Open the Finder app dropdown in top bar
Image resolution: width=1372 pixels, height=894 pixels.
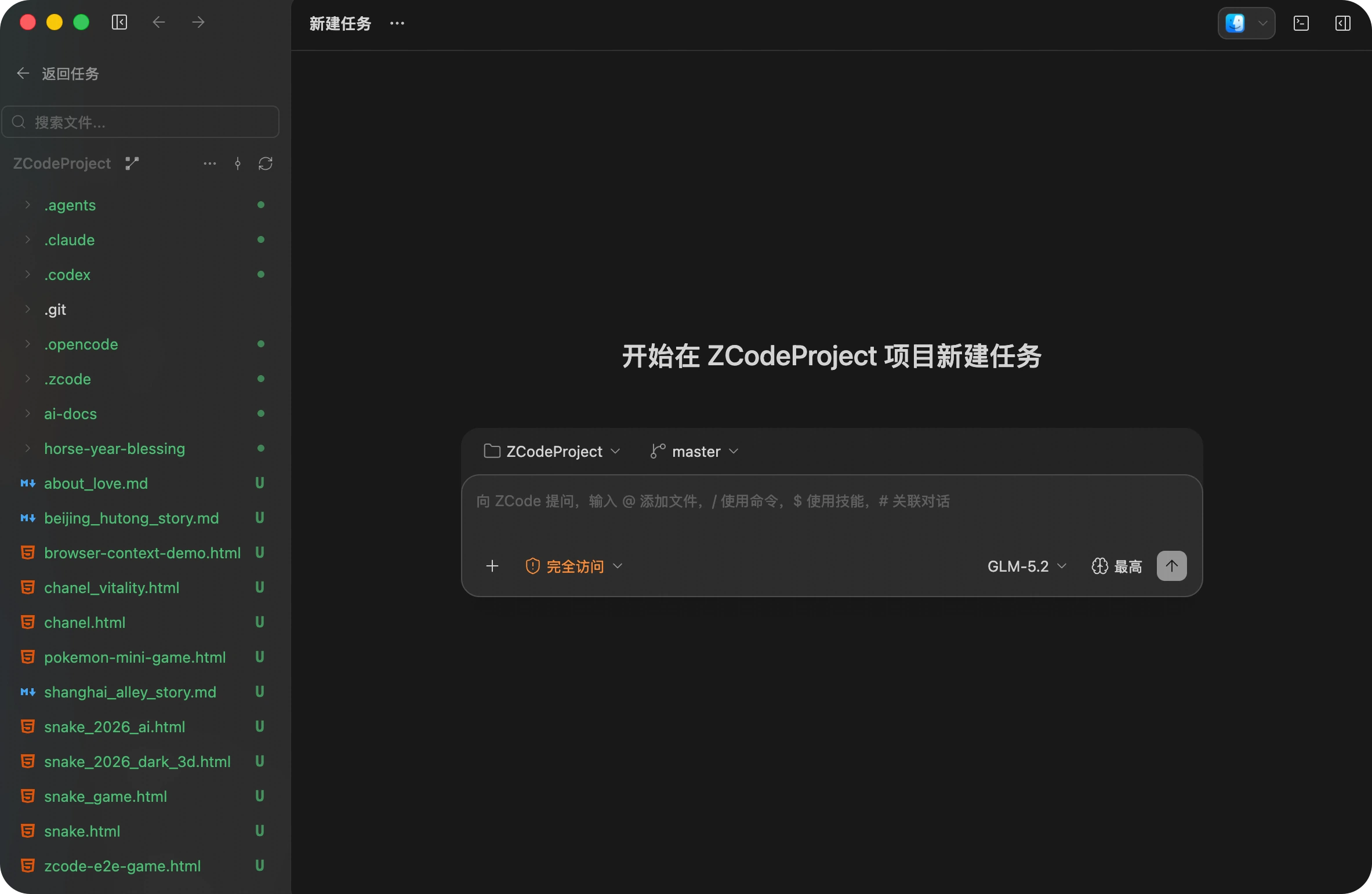coord(1246,23)
